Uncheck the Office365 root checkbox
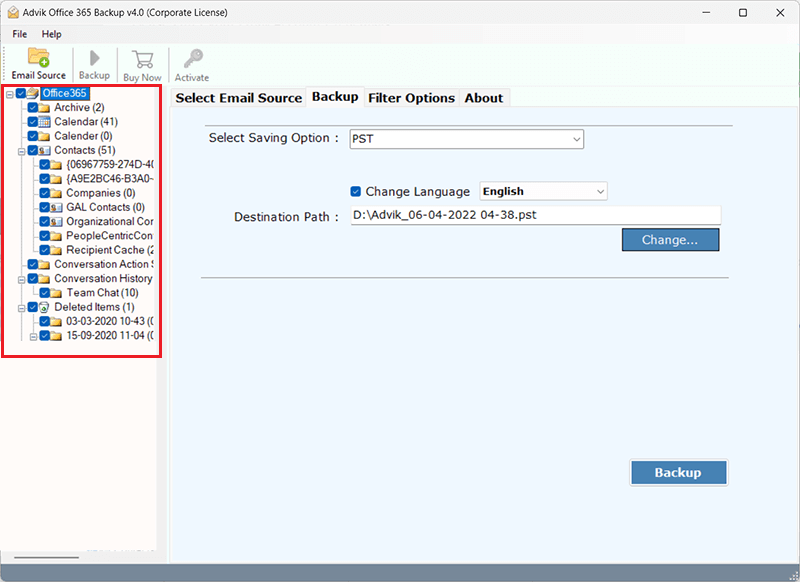This screenshot has height=582, width=800. point(21,93)
